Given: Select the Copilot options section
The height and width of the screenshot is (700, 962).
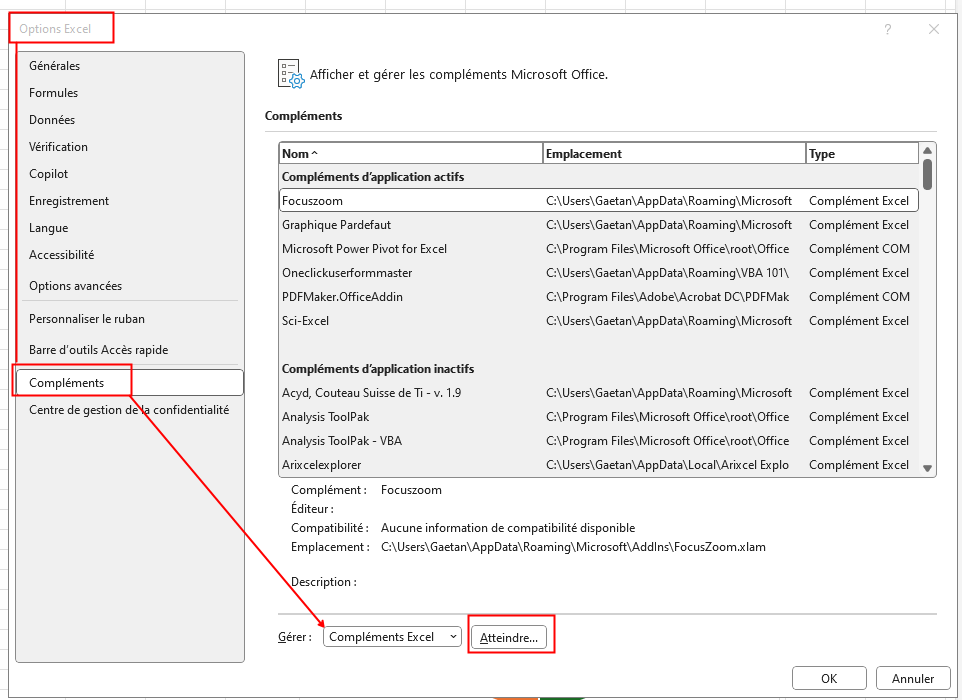Looking at the screenshot, I should coord(49,174).
